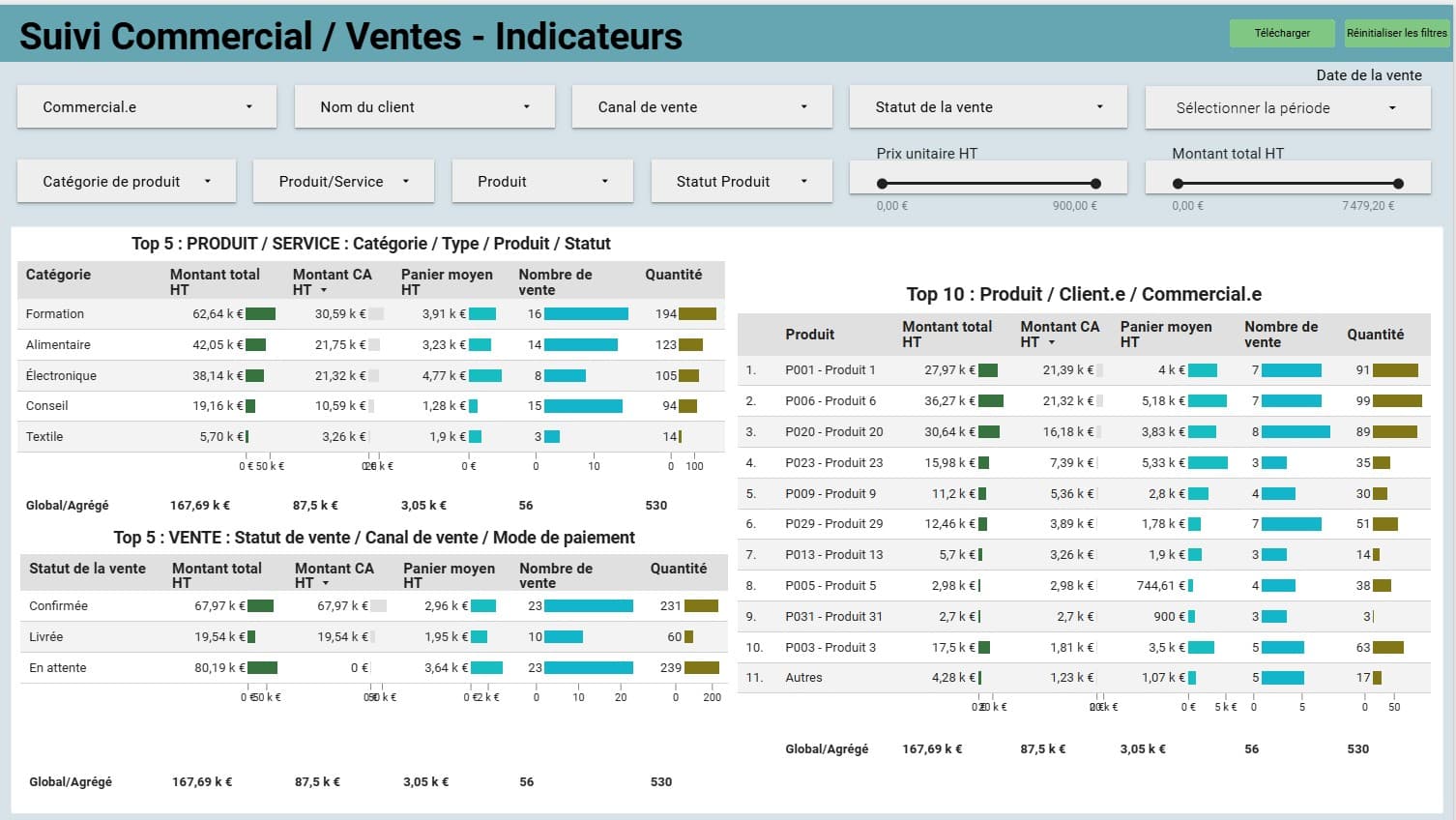Open the Nom du client dropdown

(x=424, y=107)
